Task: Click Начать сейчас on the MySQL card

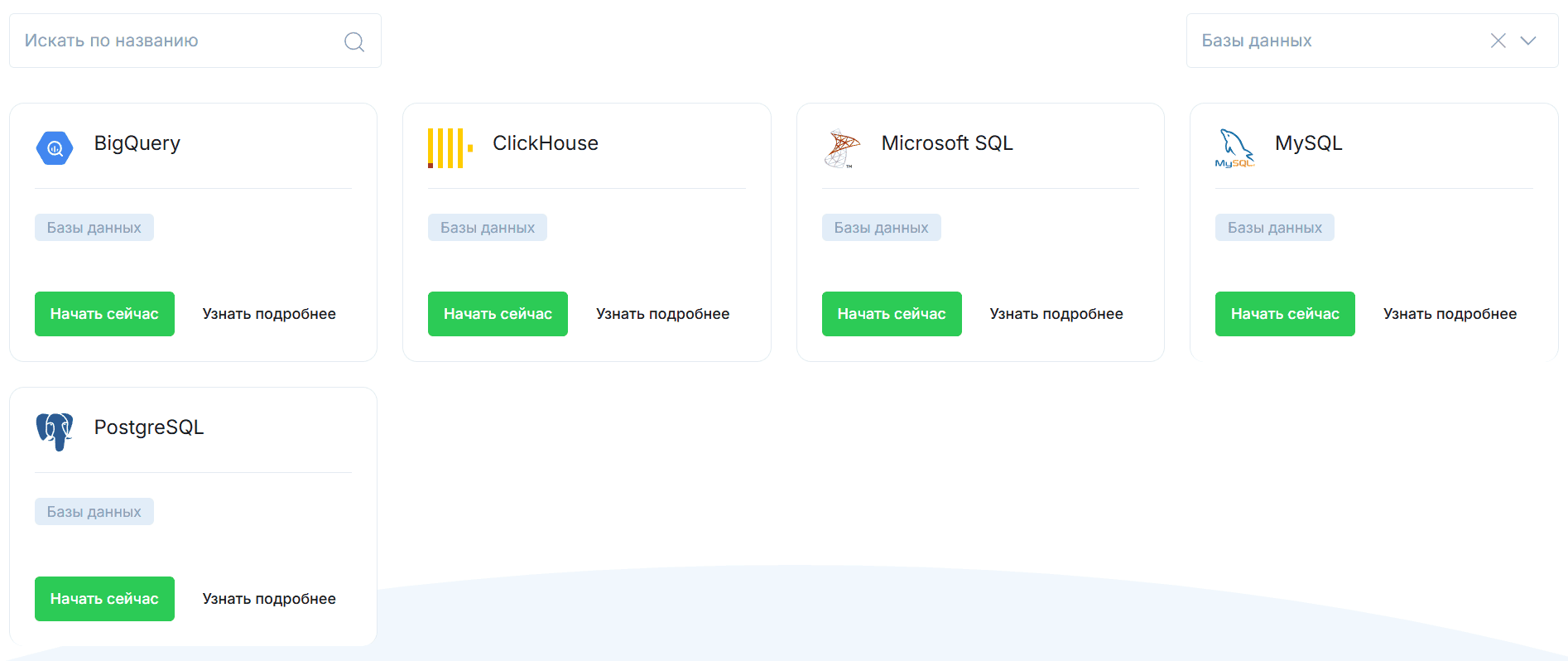Action: tap(1285, 314)
